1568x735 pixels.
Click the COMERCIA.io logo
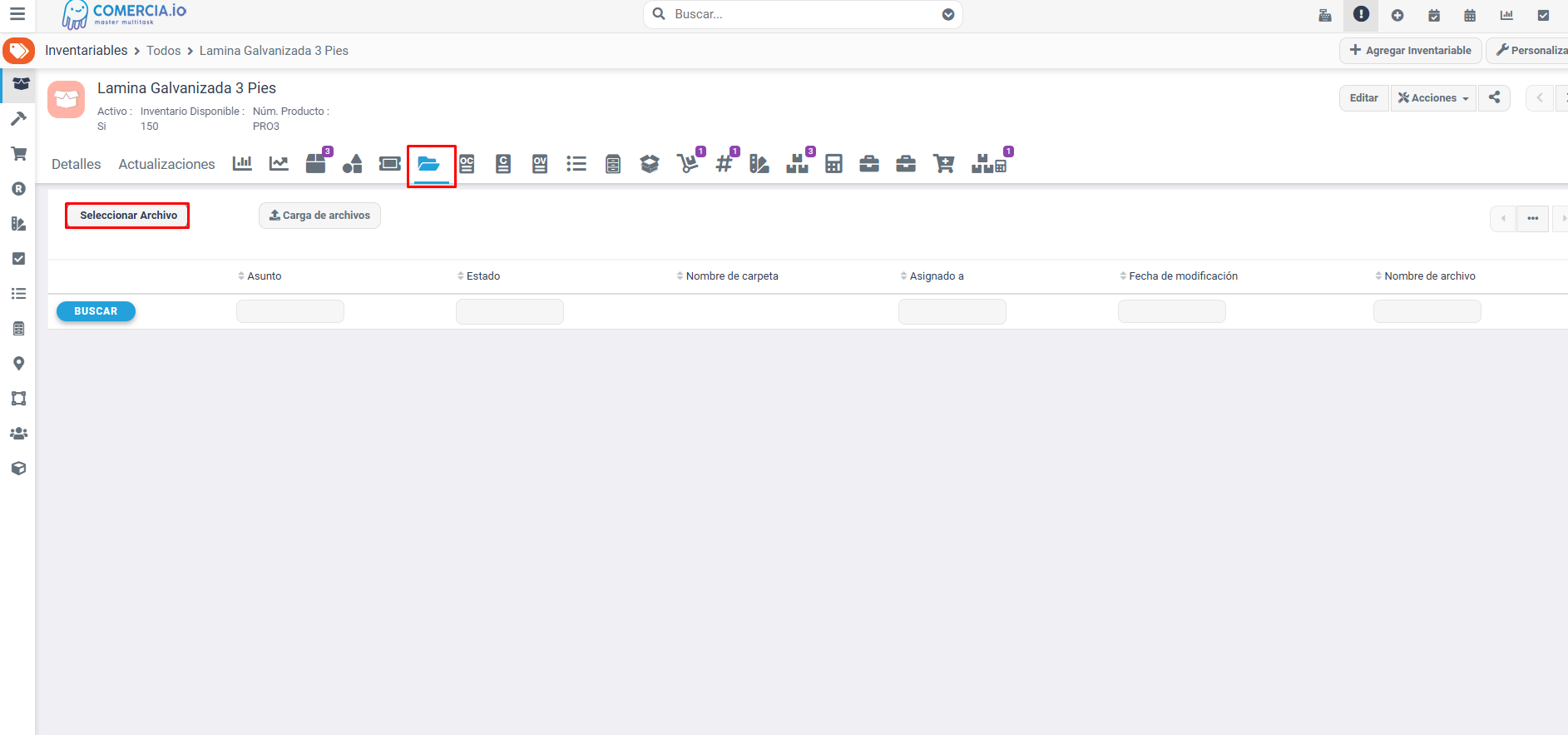[x=125, y=14]
